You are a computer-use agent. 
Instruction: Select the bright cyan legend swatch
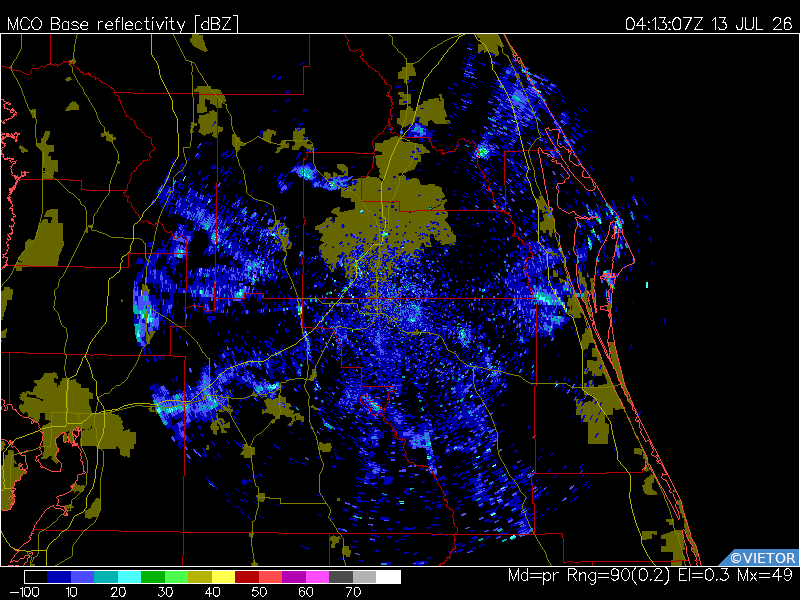click(130, 577)
